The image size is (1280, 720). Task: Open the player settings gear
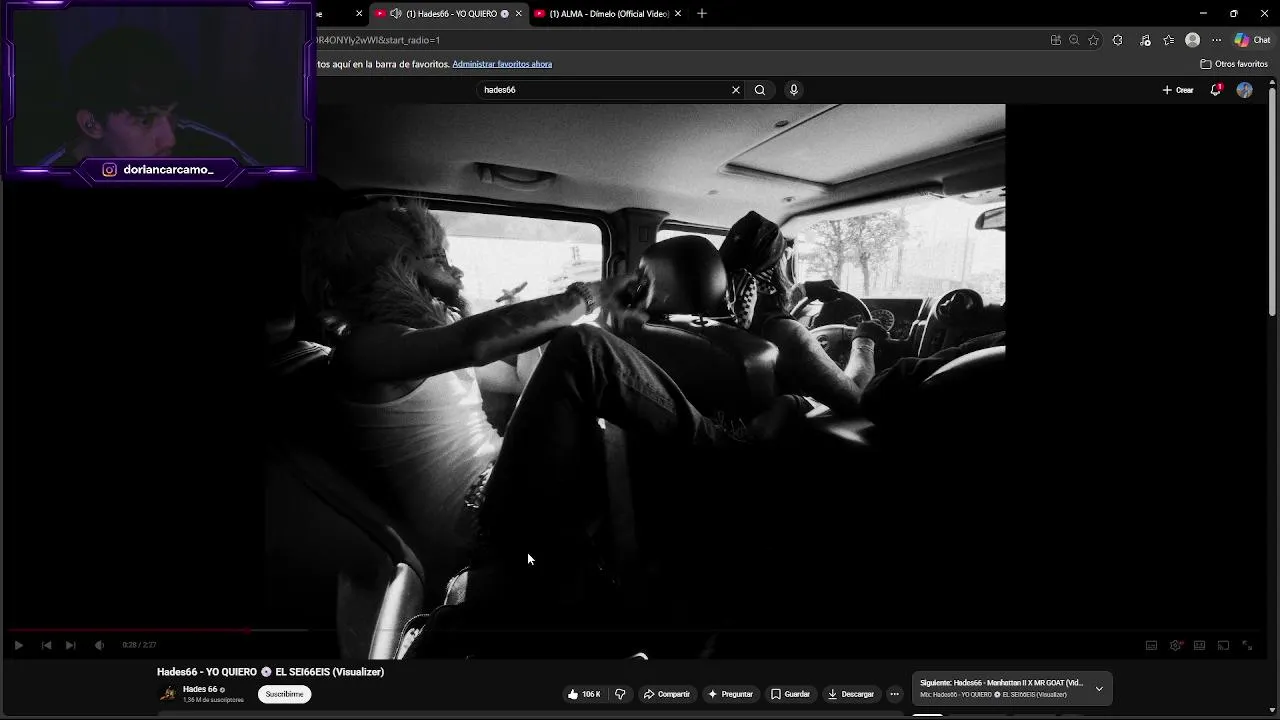[x=1176, y=645]
